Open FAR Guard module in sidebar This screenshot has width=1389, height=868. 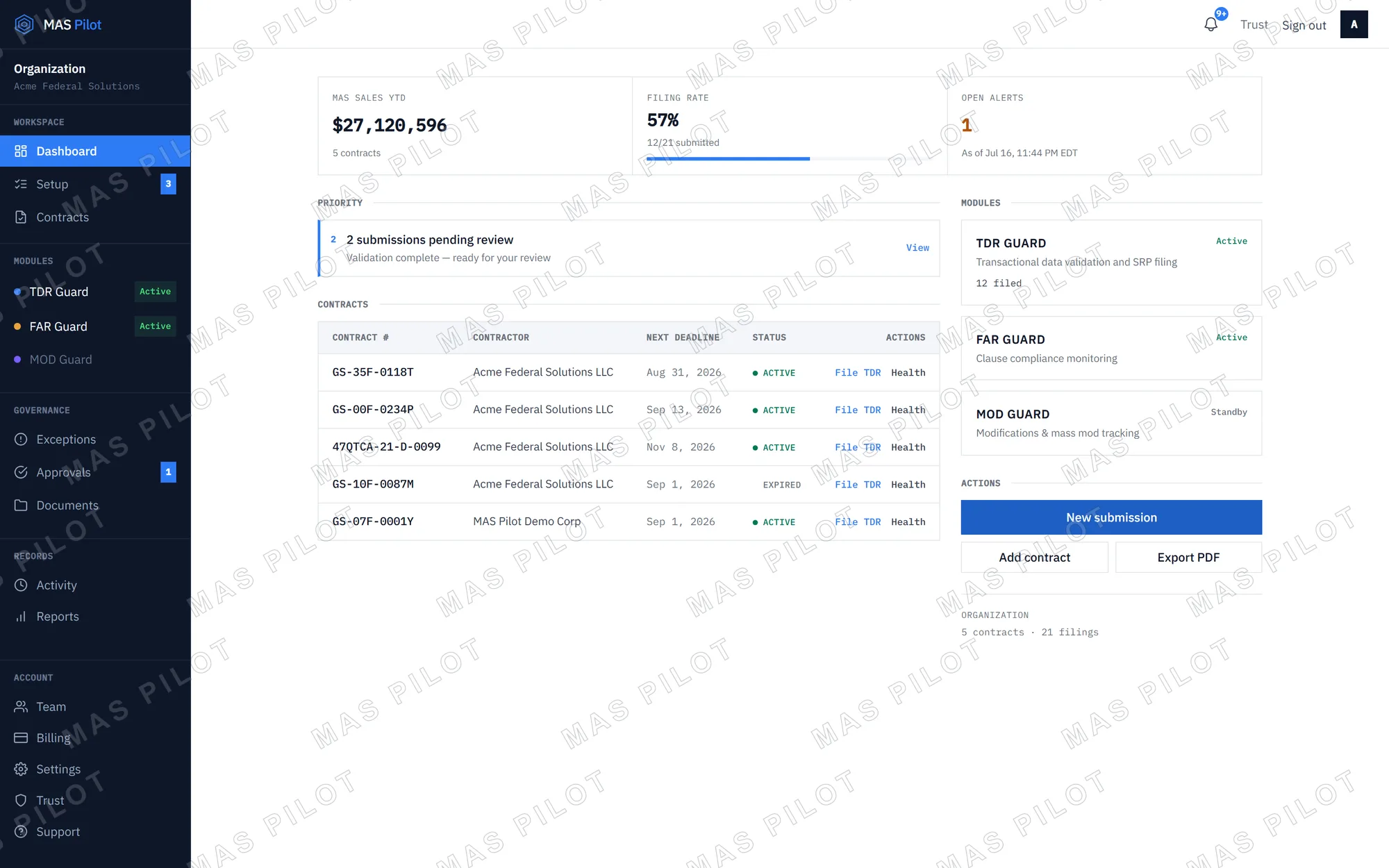[95, 326]
